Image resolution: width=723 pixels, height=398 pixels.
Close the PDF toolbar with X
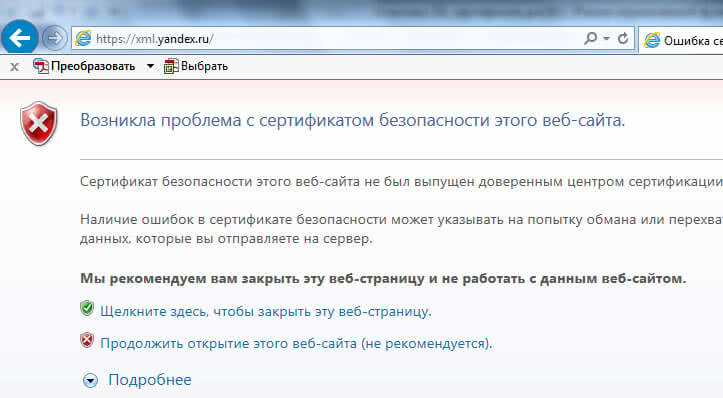click(x=14, y=67)
